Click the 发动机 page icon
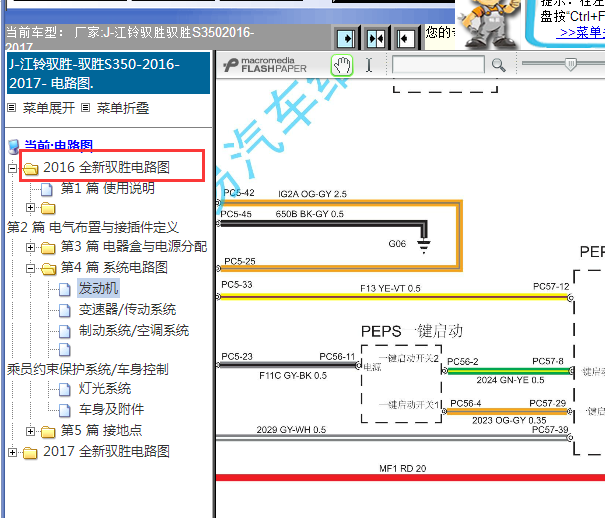The height and width of the screenshot is (518, 605). click(x=65, y=289)
